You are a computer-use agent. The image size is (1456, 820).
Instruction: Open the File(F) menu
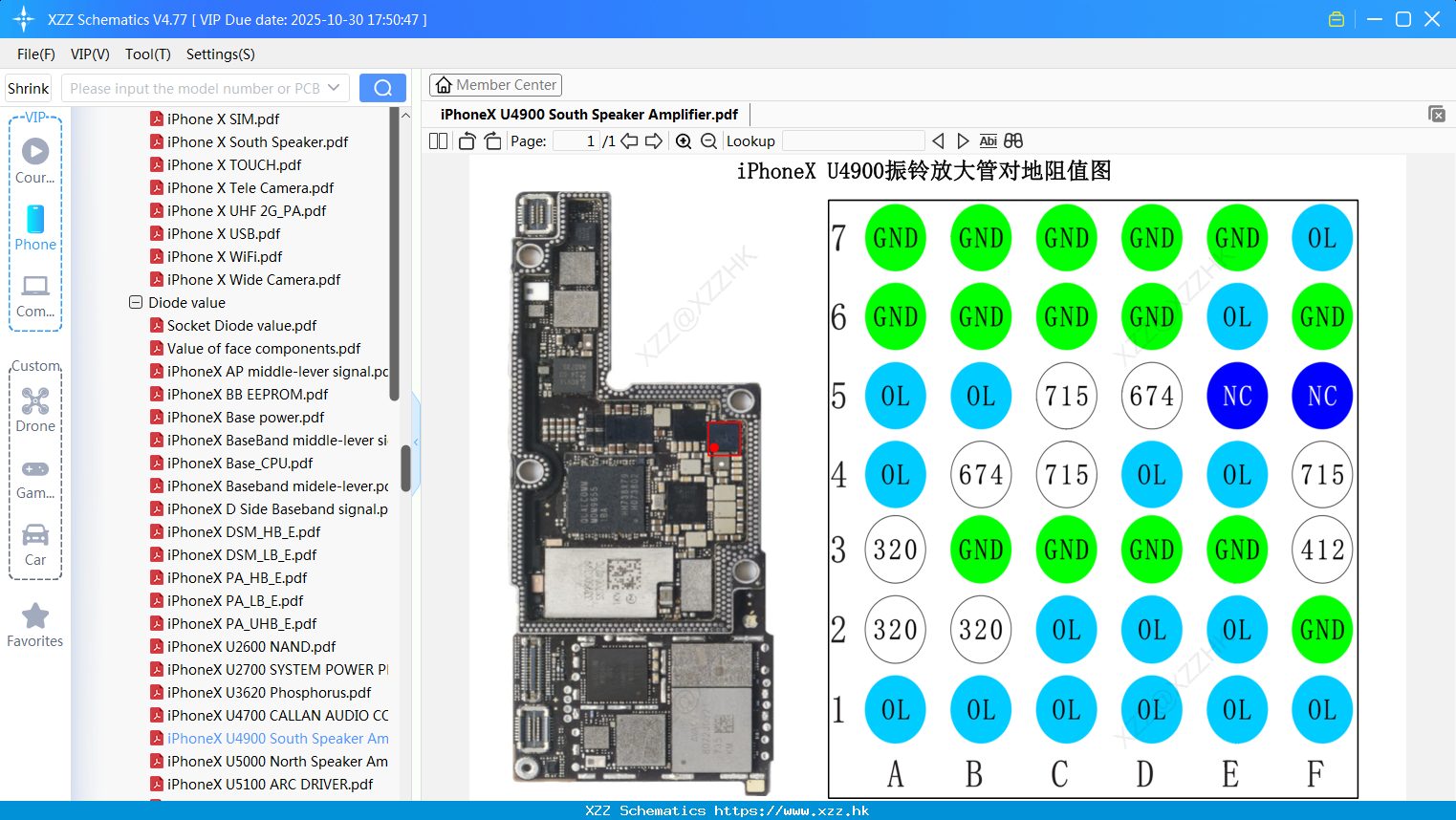click(36, 54)
